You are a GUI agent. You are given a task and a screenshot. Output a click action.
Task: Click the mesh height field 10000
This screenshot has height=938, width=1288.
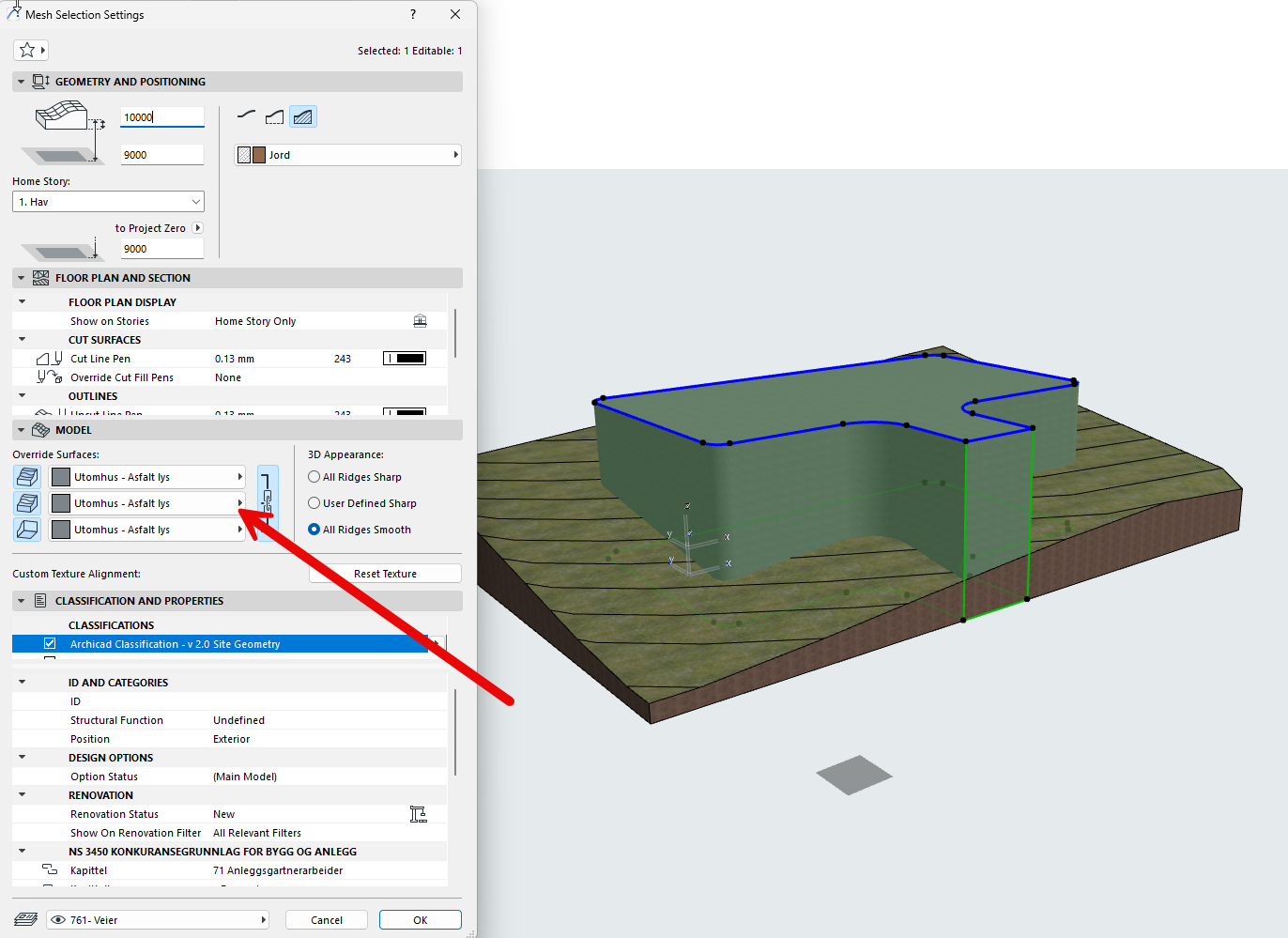[x=161, y=117]
